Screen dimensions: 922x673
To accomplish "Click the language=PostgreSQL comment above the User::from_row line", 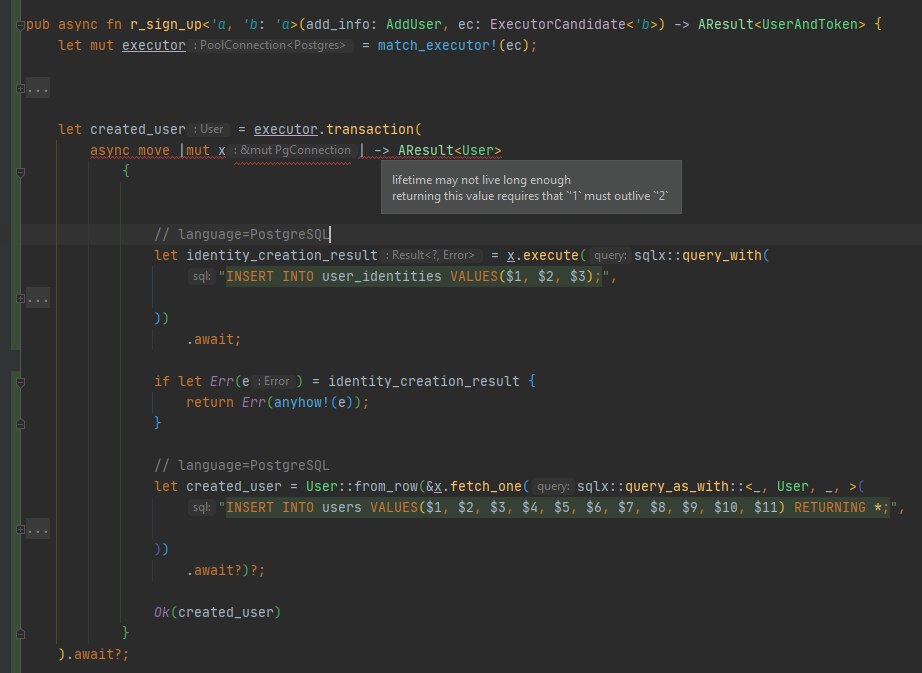I will (242, 466).
